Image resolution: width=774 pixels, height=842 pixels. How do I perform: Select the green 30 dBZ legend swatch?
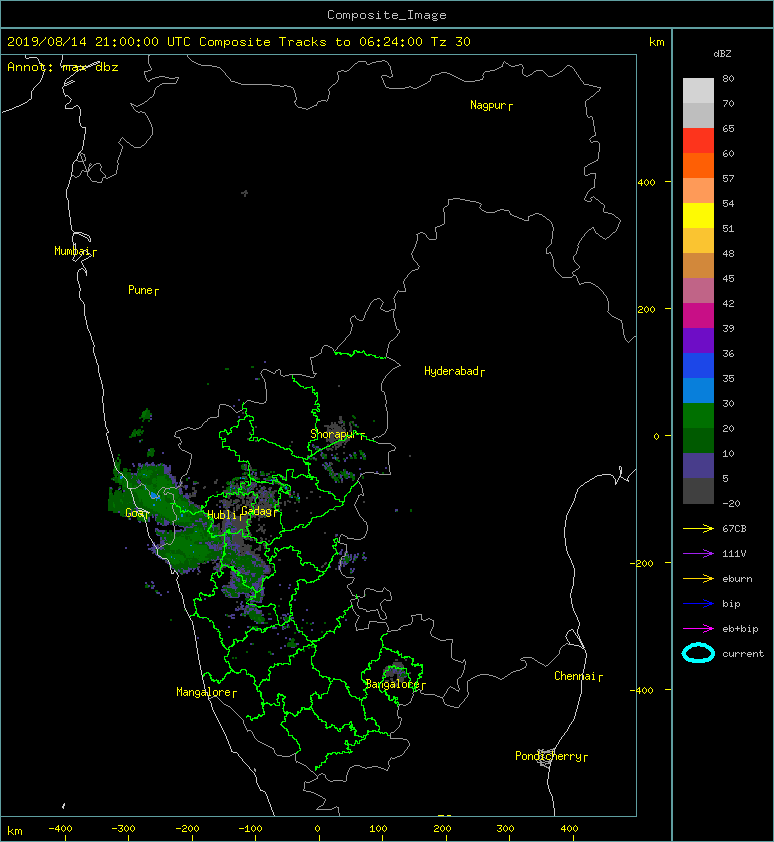(698, 416)
